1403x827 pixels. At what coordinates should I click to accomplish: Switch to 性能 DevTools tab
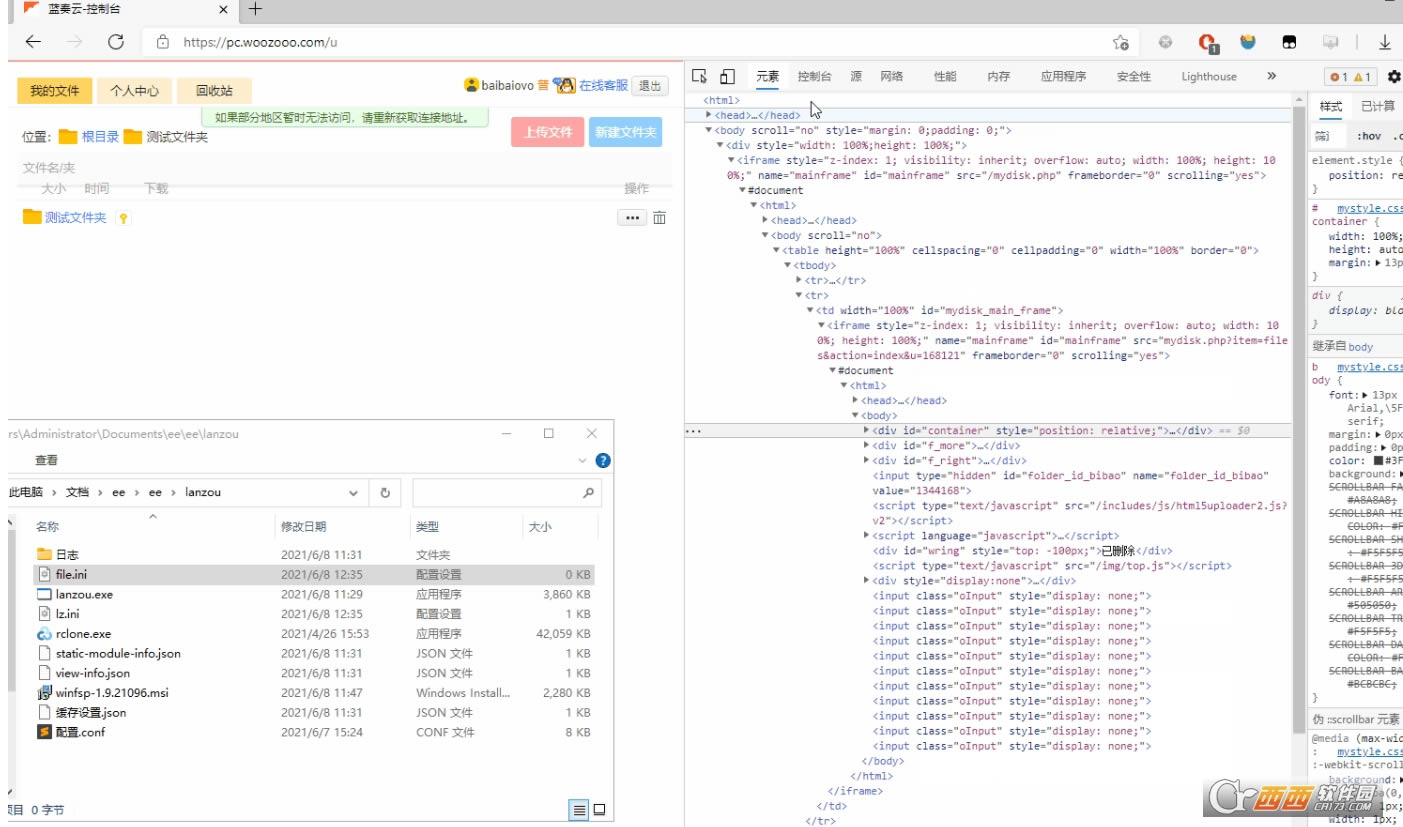click(x=945, y=76)
